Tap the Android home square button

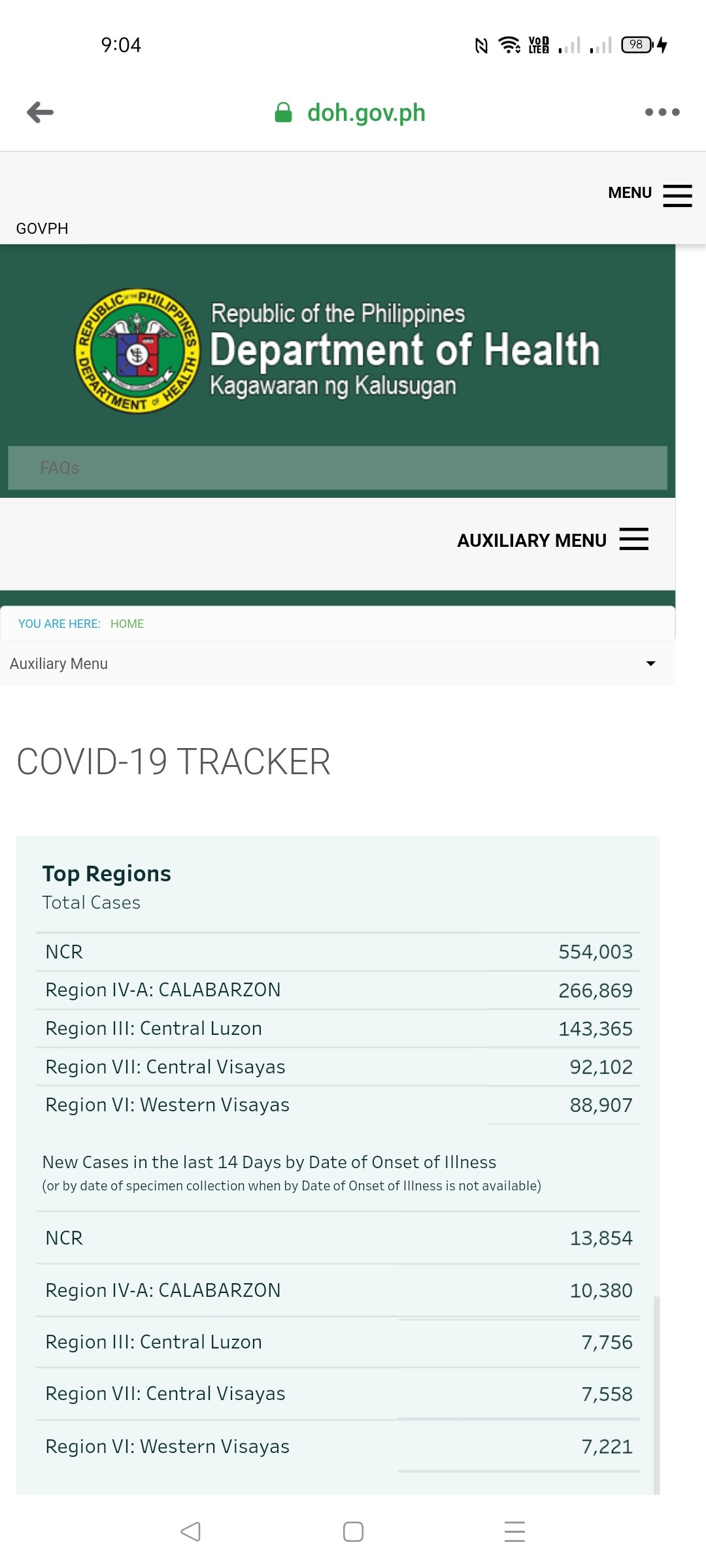point(353,1531)
